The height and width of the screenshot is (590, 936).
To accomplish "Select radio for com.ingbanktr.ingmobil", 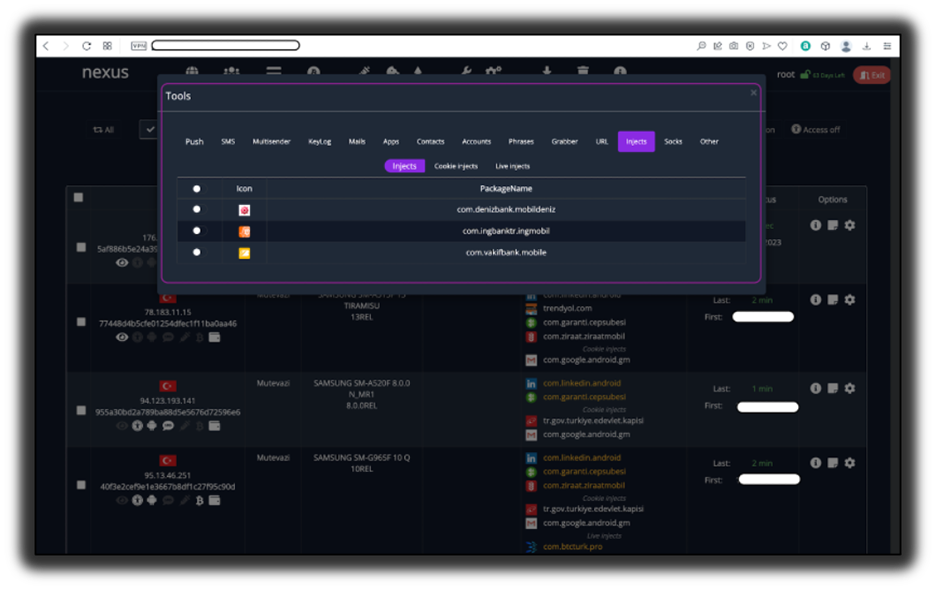I will pyautogui.click(x=196, y=231).
